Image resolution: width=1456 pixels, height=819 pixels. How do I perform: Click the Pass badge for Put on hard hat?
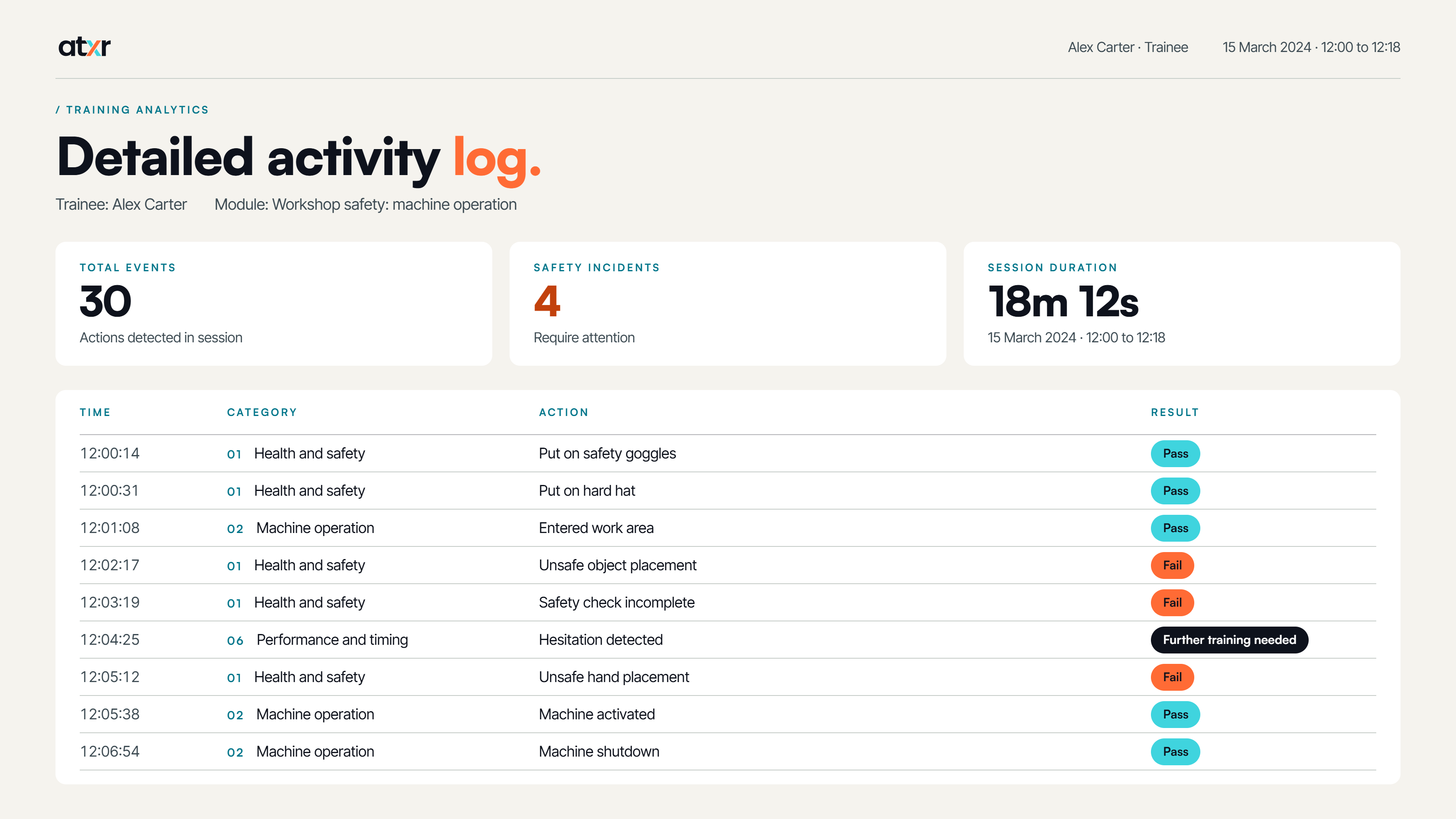click(x=1176, y=491)
